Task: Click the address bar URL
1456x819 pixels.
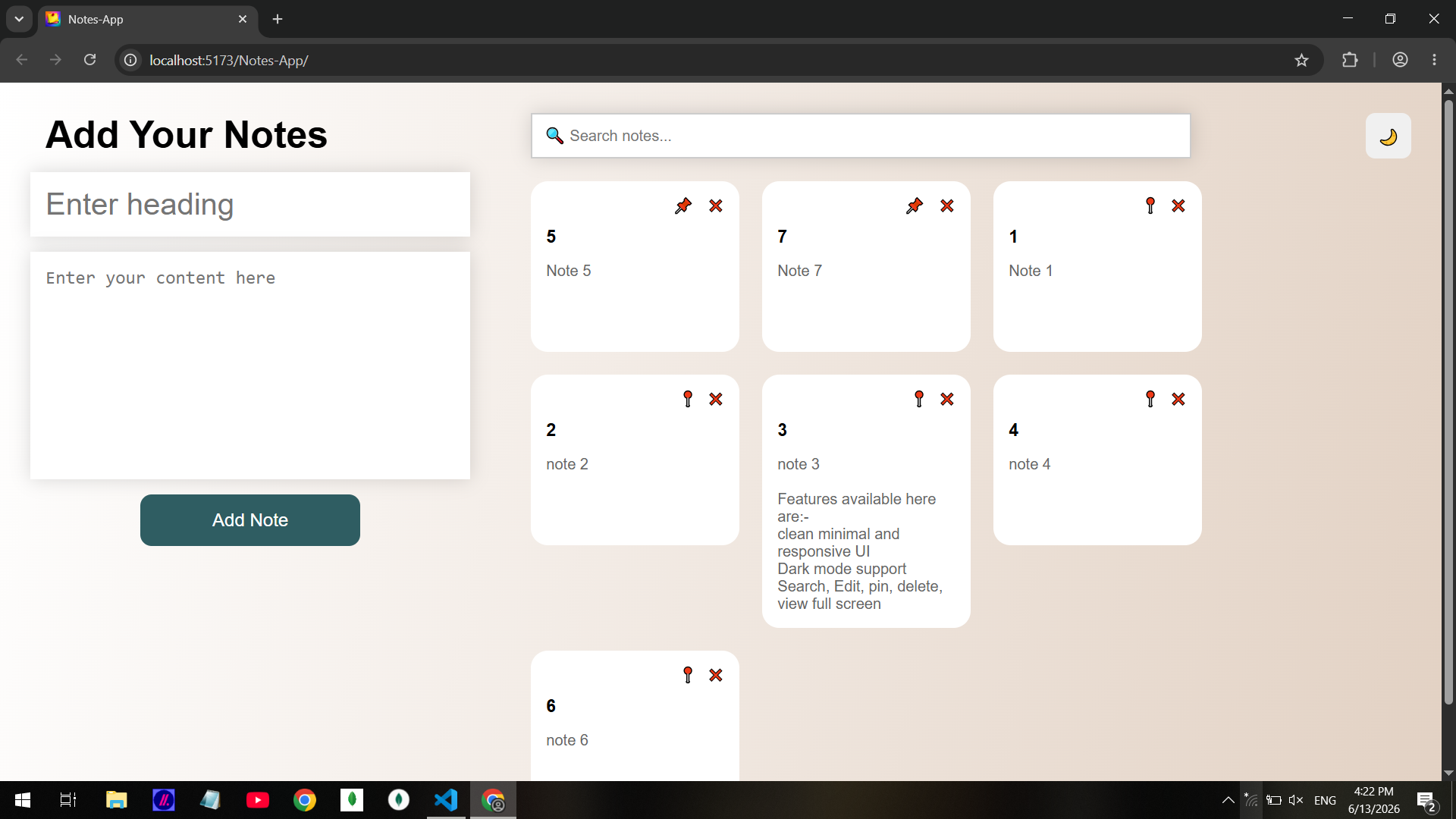Action: (229, 60)
